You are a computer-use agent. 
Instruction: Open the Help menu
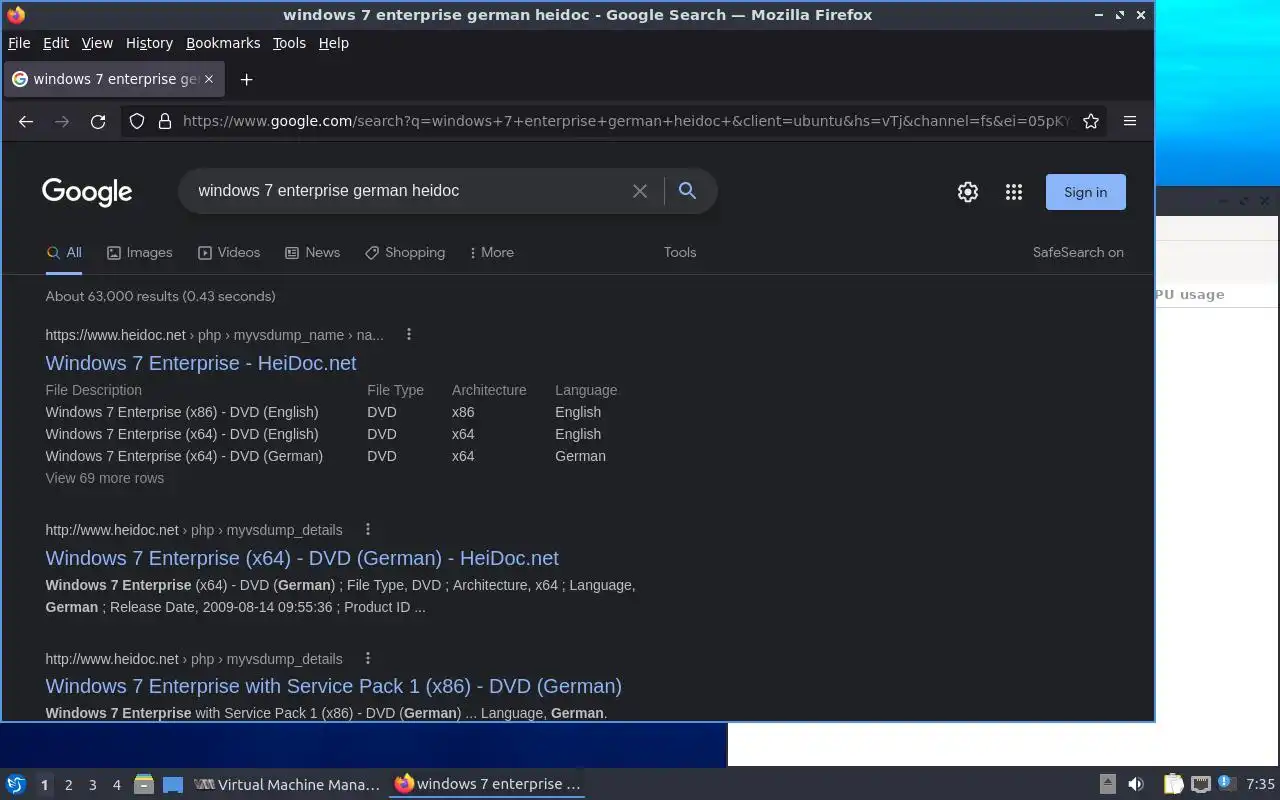(334, 43)
